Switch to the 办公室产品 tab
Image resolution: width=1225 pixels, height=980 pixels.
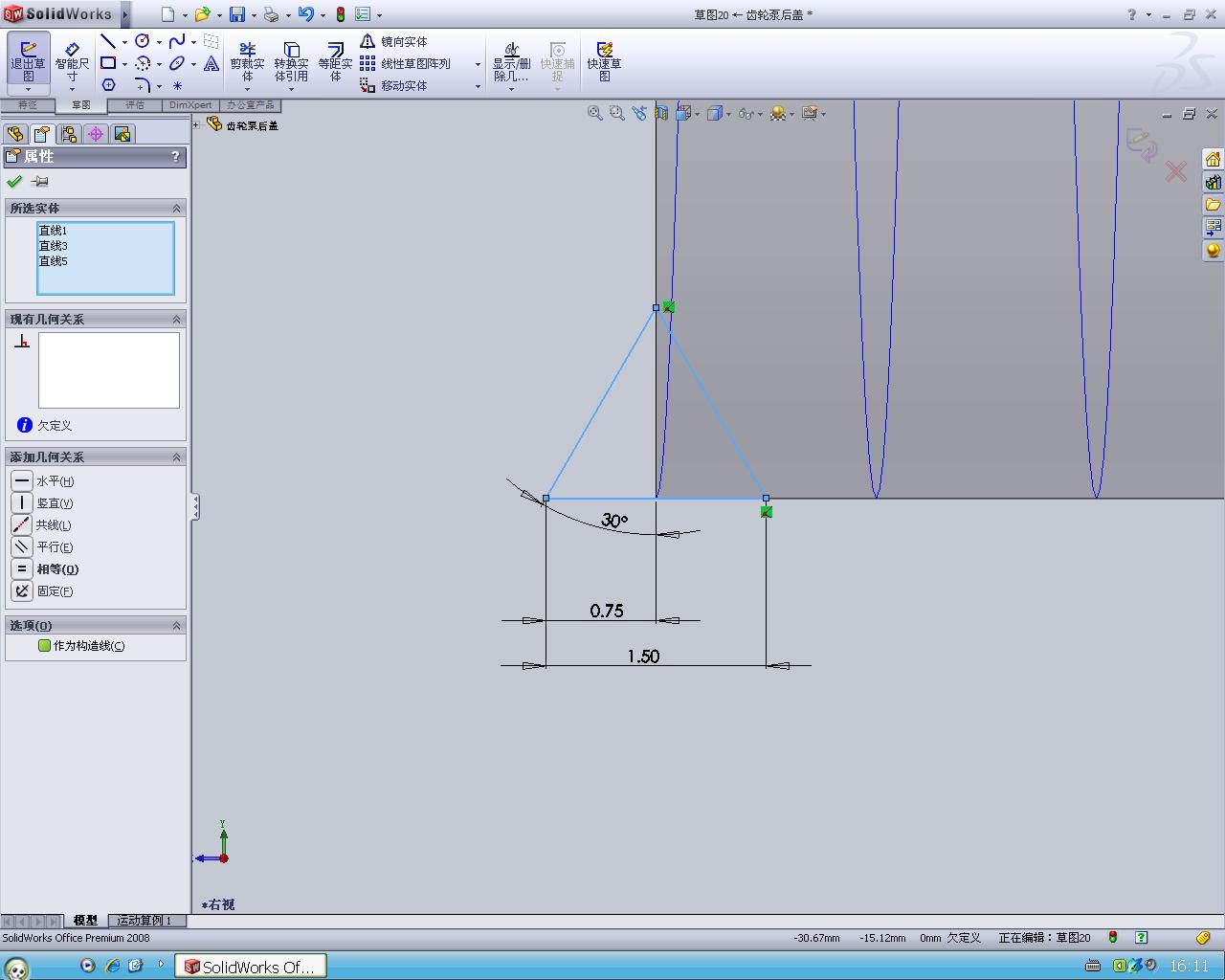tap(250, 105)
